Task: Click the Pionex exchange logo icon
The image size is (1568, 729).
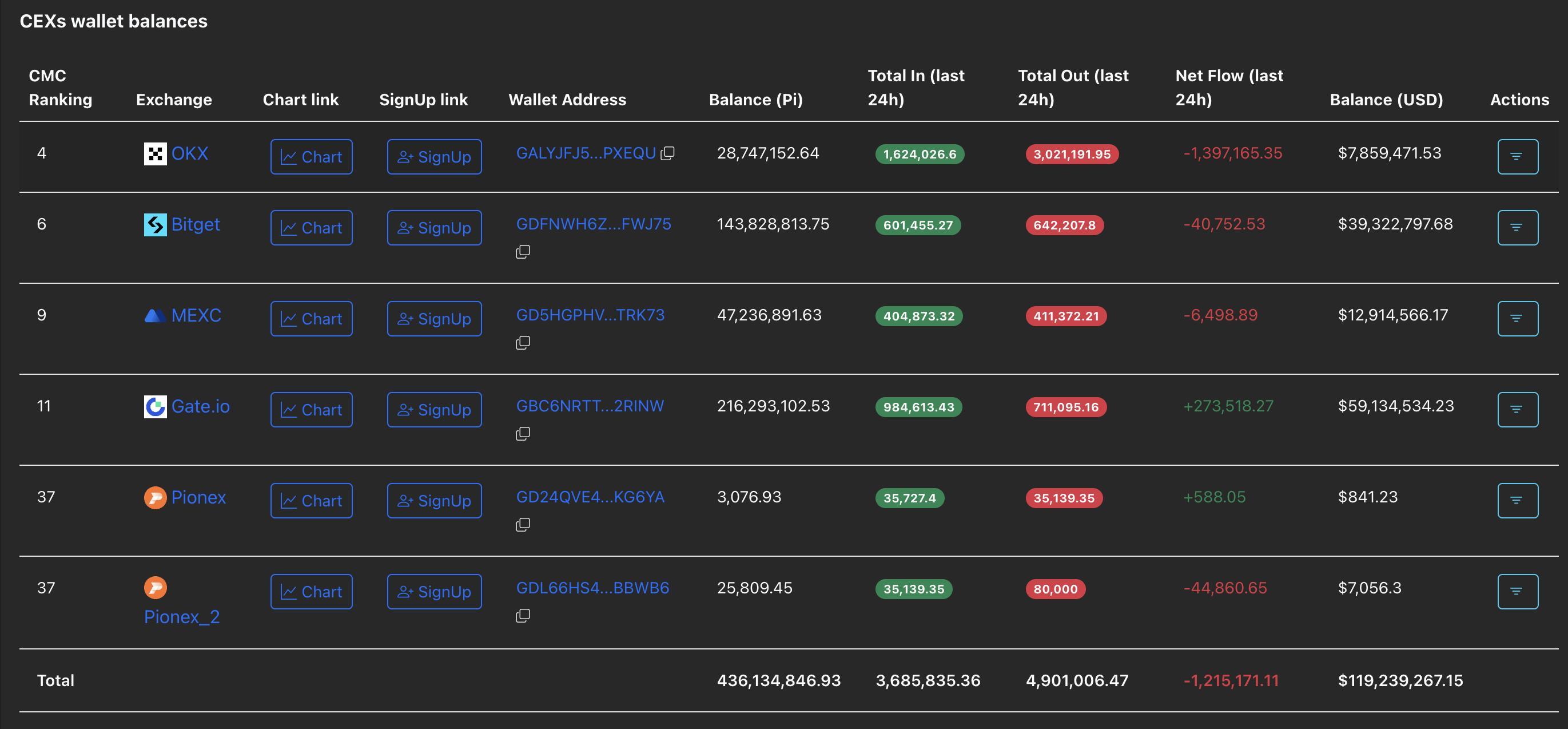Action: (x=155, y=497)
